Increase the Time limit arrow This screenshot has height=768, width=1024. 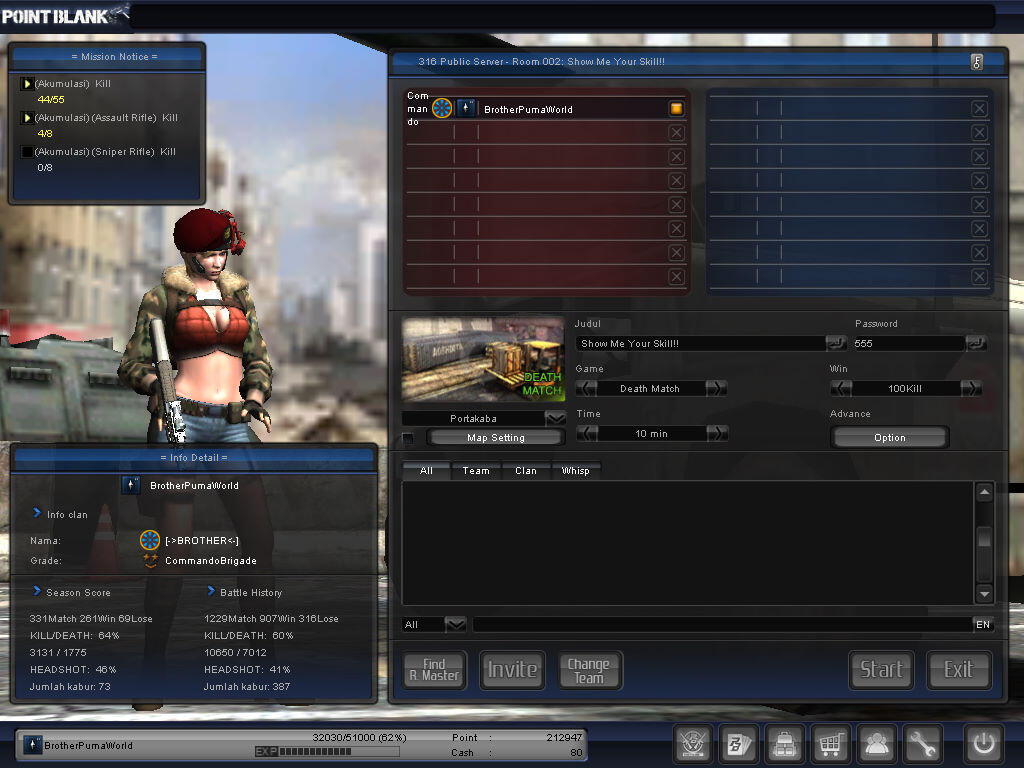[717, 433]
